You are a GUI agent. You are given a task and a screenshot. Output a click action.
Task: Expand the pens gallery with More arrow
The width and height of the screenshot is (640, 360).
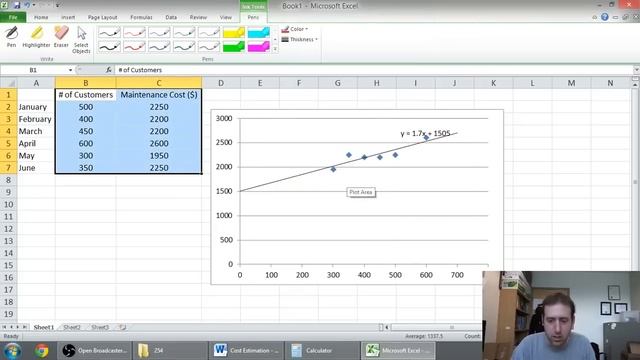coord(275,49)
